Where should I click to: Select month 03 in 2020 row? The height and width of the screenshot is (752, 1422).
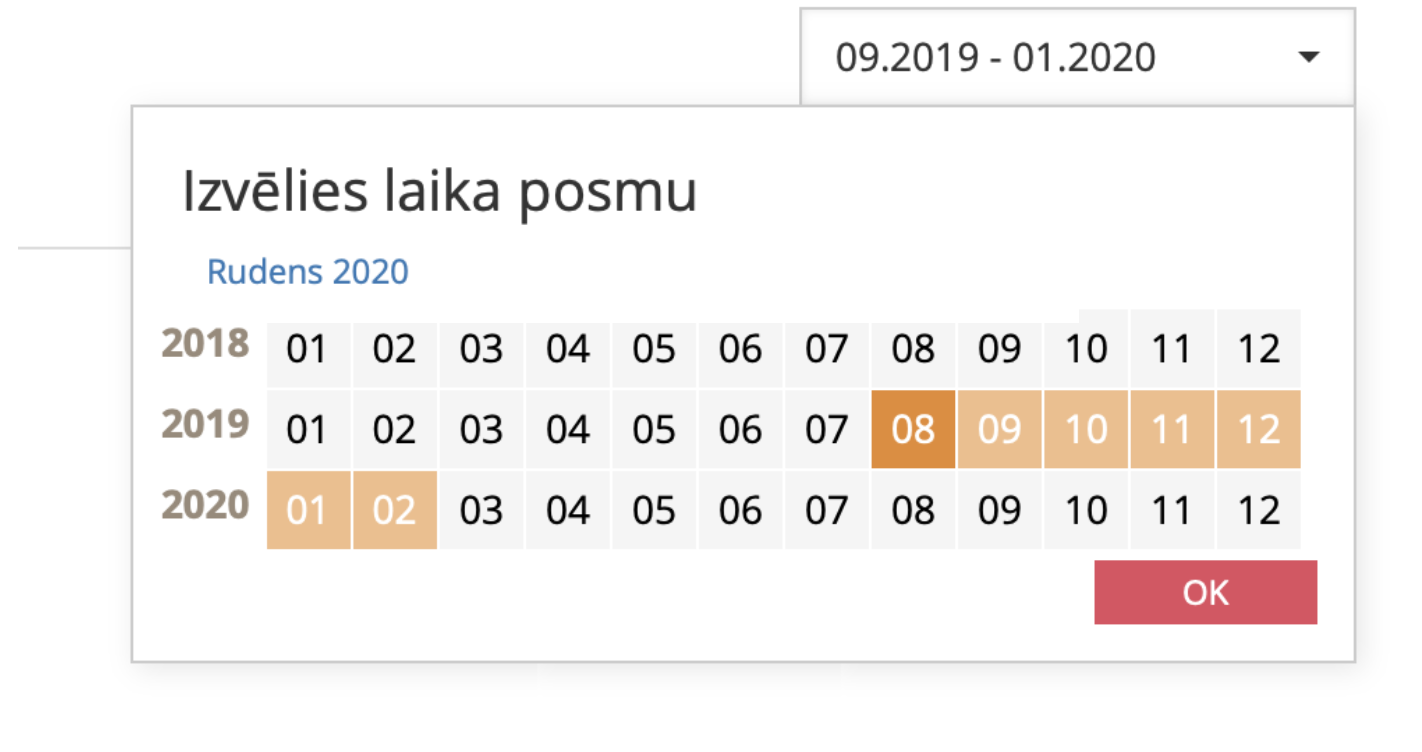point(481,511)
